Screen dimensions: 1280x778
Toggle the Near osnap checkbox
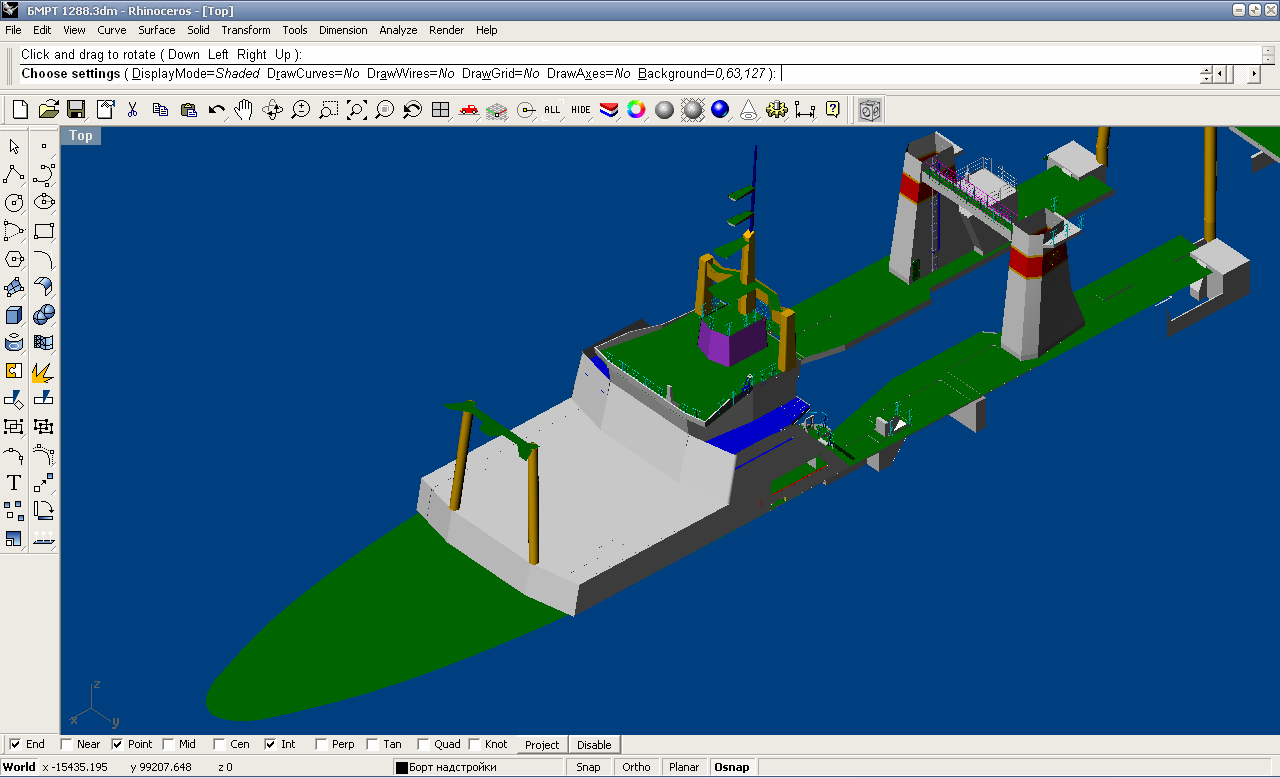pos(67,744)
